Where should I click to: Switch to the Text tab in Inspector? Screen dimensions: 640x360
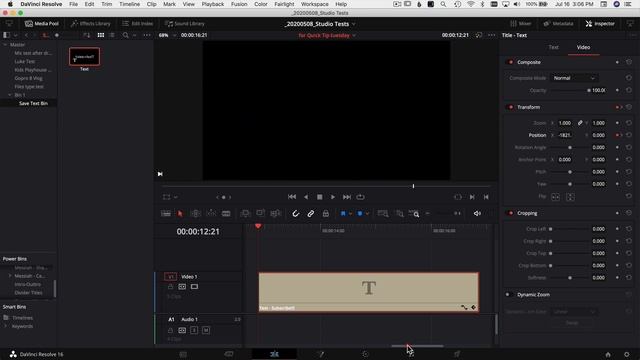553,47
